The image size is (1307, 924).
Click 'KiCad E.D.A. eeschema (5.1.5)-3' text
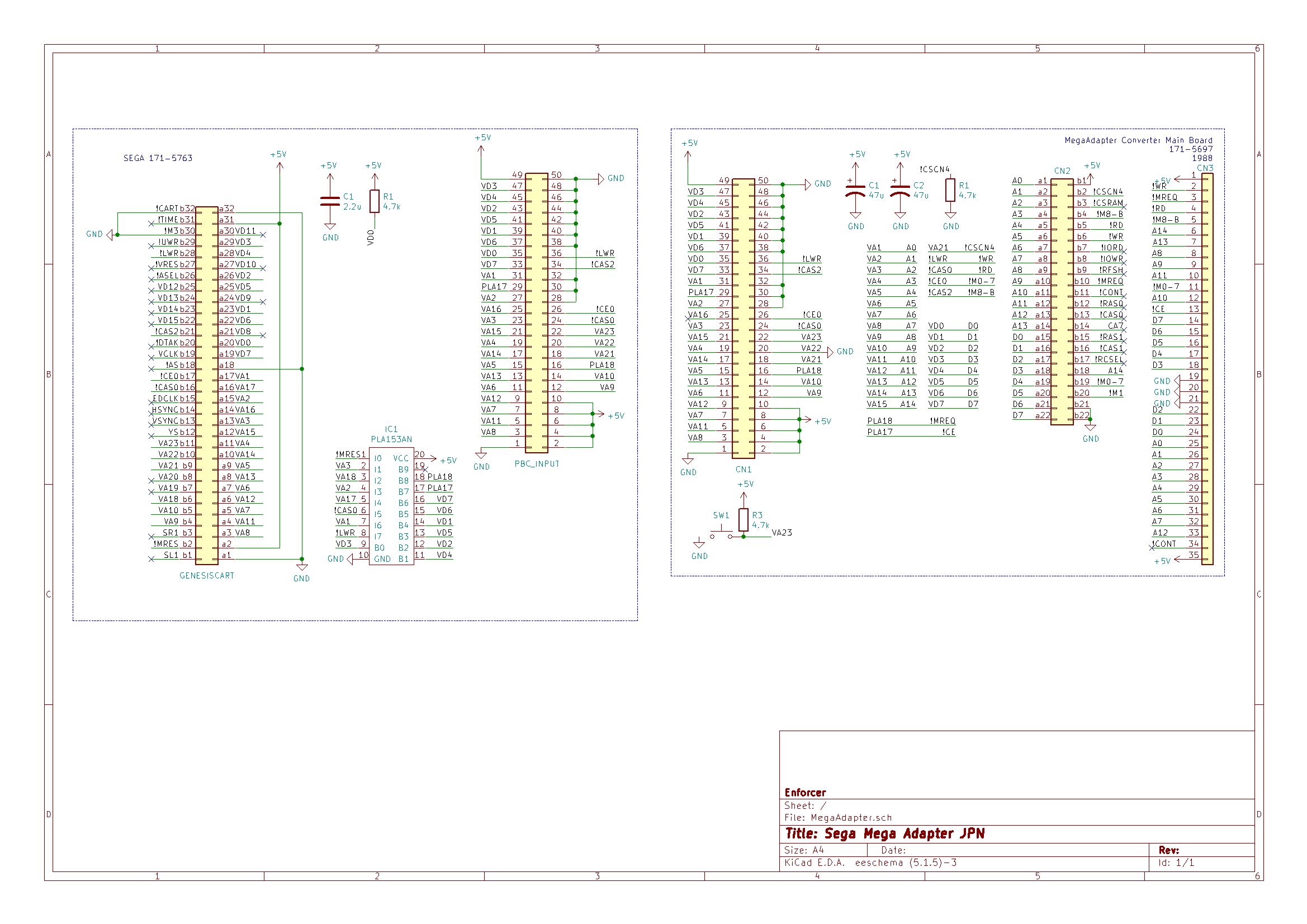(870, 863)
